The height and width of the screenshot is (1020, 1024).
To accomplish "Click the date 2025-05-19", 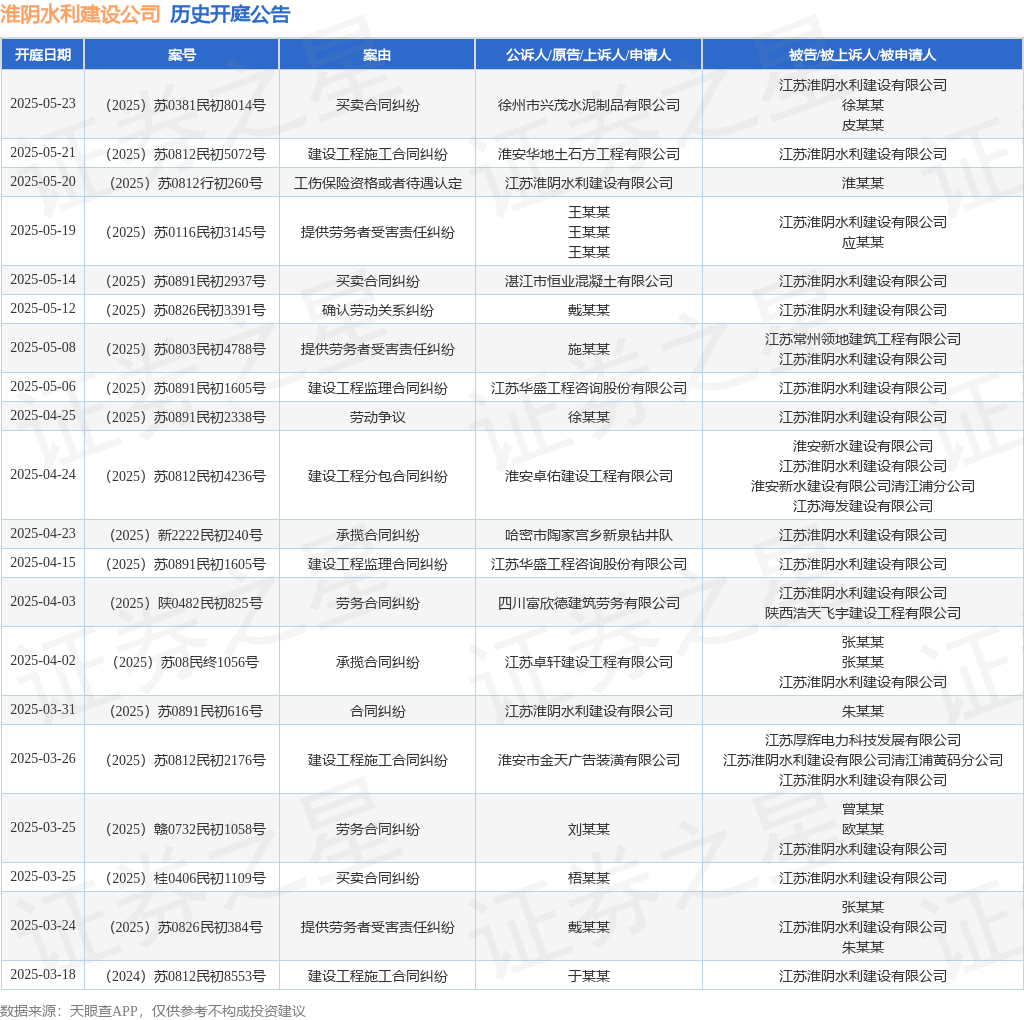I will click(x=43, y=231).
